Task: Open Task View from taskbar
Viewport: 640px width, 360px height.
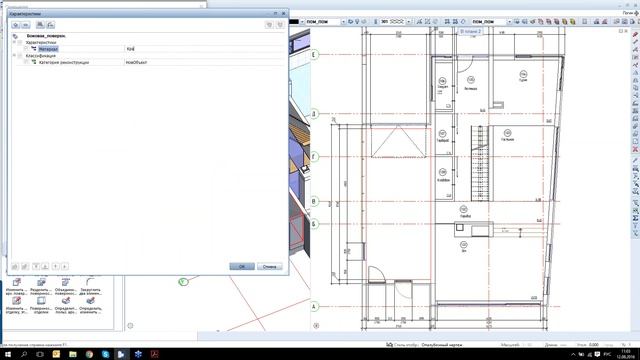Action: (40, 354)
